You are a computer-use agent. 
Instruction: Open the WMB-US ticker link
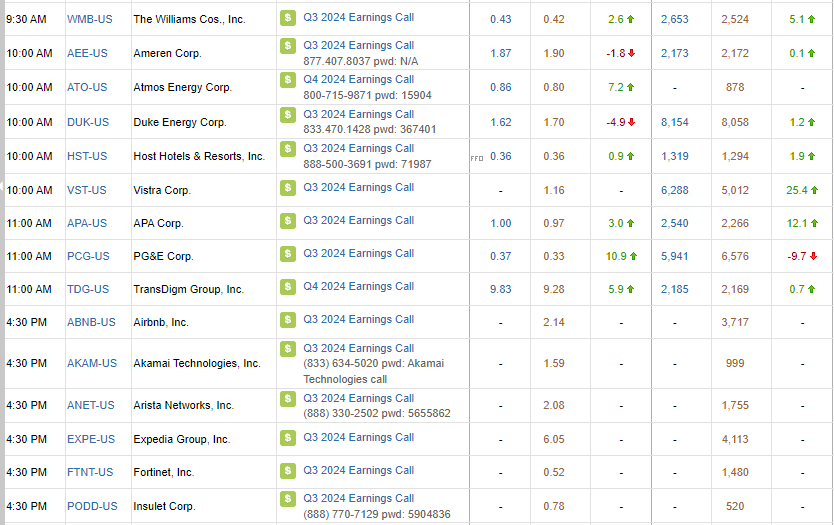click(x=88, y=19)
